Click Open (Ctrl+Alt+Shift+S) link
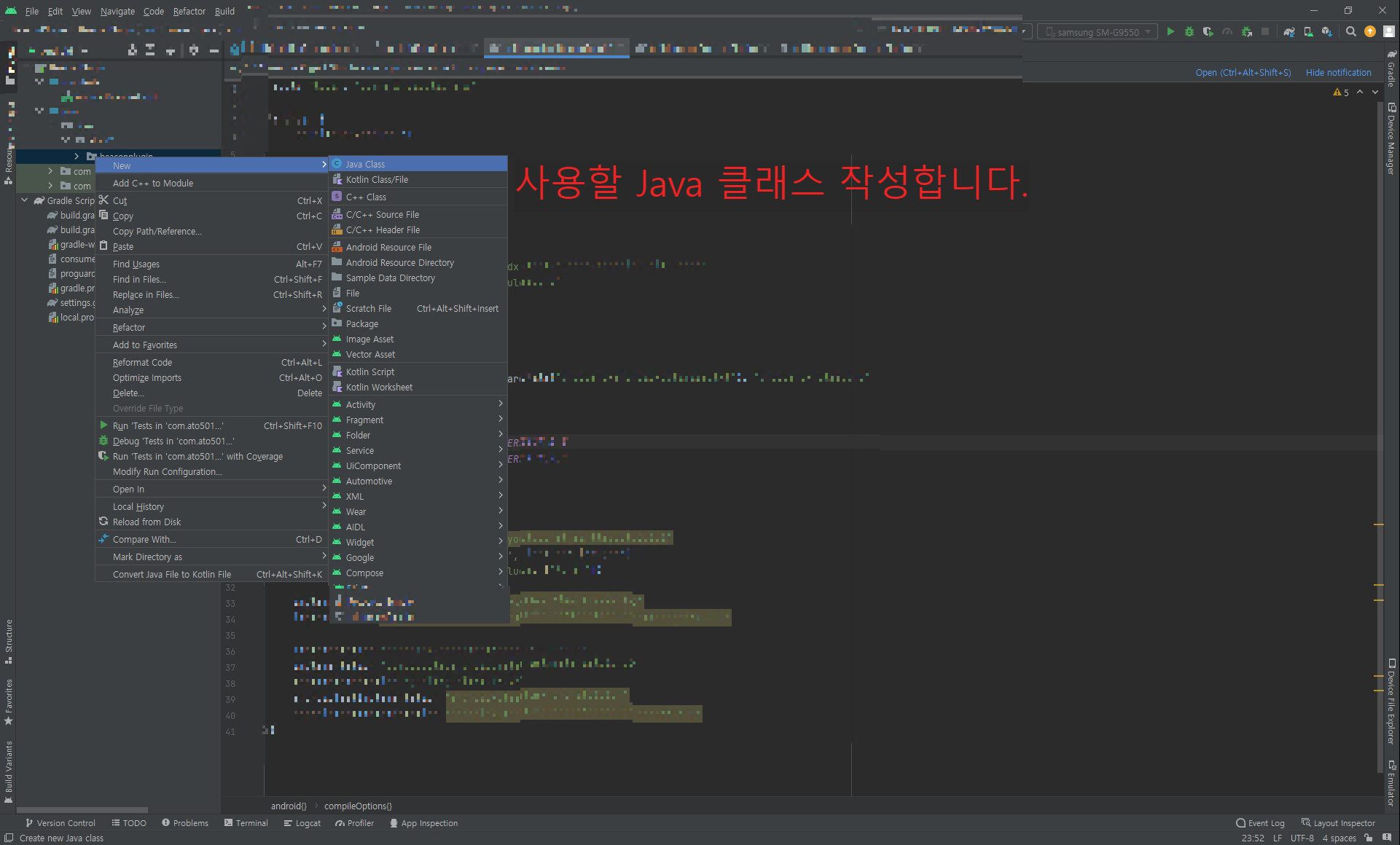This screenshot has height=845, width=1400. (1243, 73)
